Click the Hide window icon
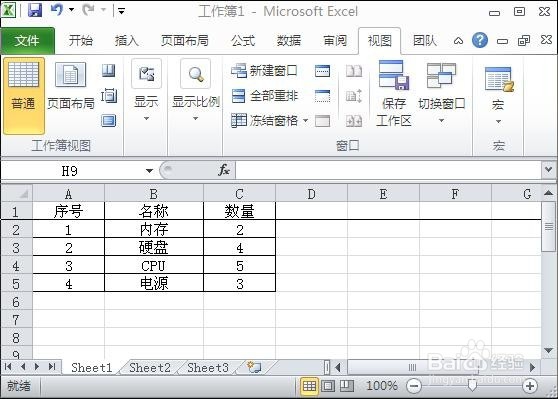The height and width of the screenshot is (399, 558). click(x=322, y=96)
